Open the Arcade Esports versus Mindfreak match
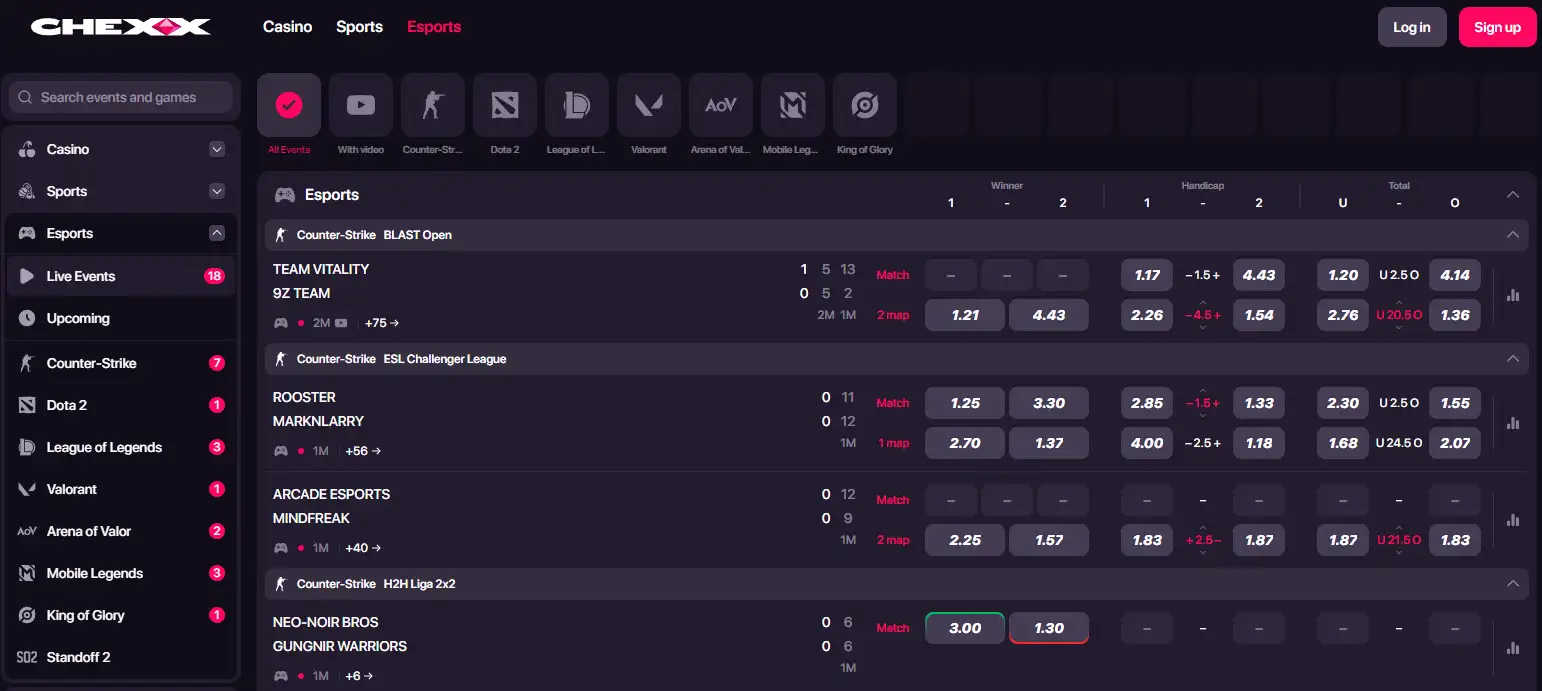Viewport: 1542px width, 691px height. (x=331, y=506)
